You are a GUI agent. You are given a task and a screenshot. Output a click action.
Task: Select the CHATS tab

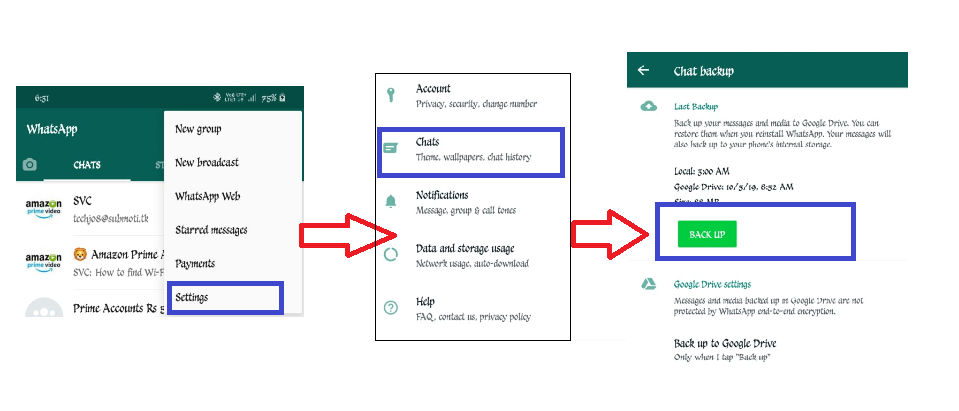click(x=87, y=165)
